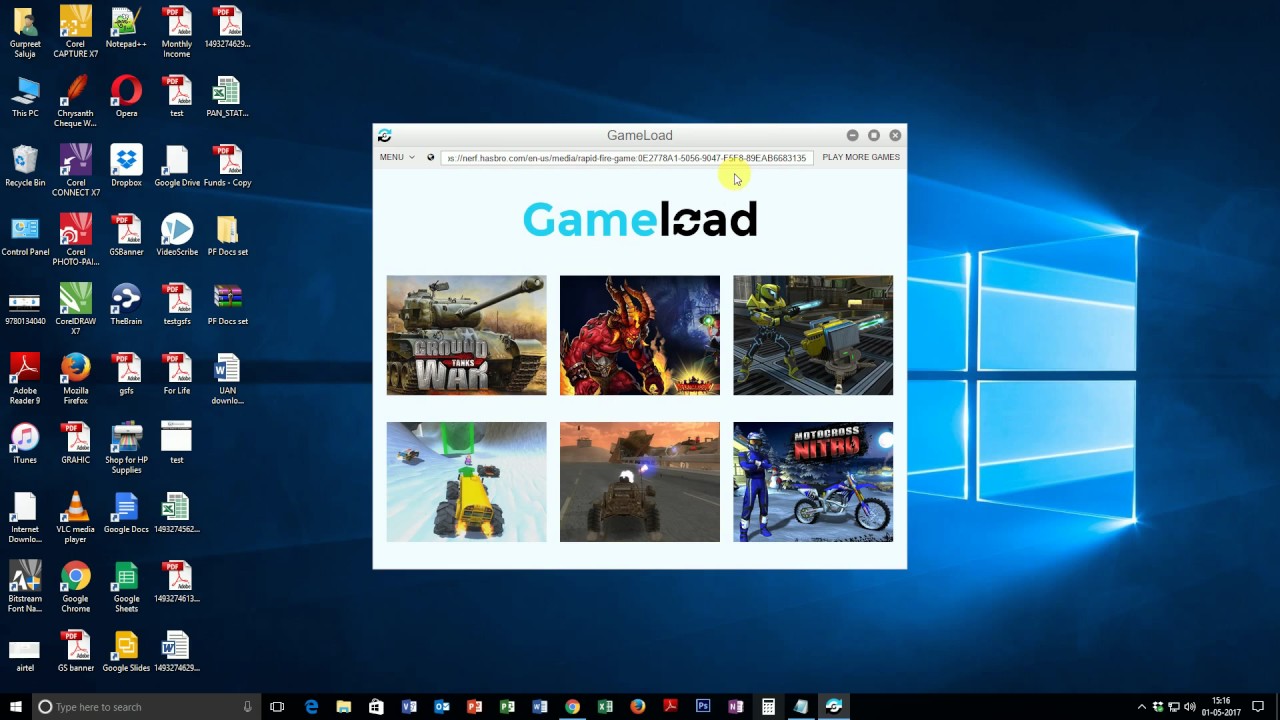Click the taskbar clock showing 15:16
The image size is (1280, 720).
point(1221,707)
